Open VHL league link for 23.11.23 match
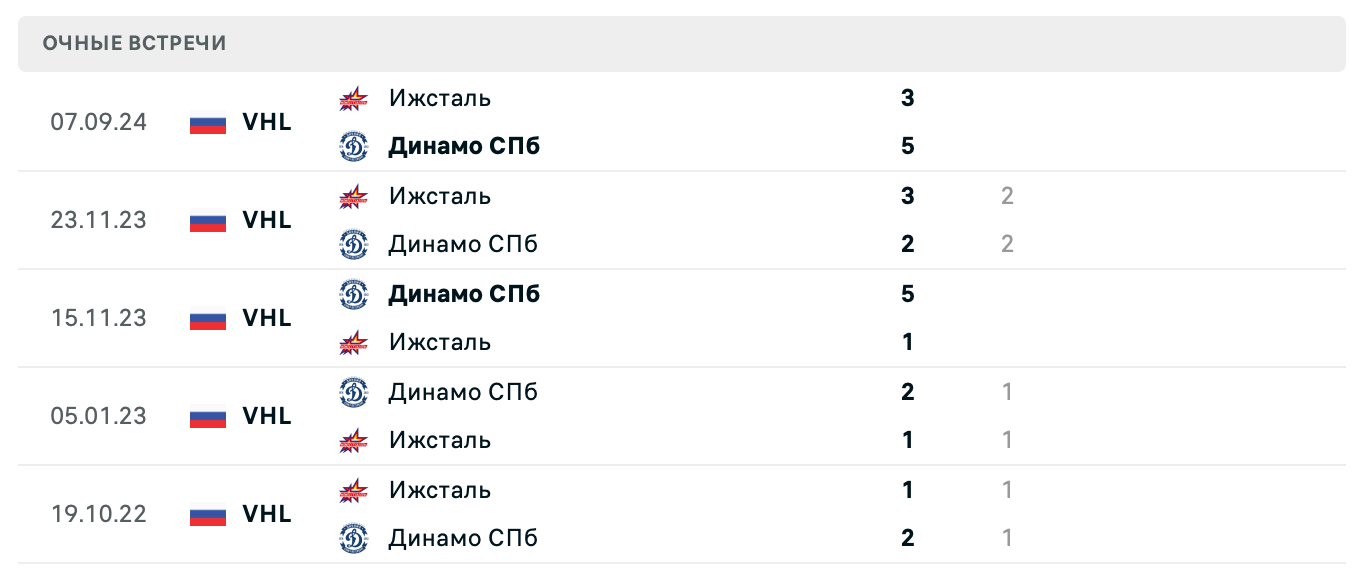This screenshot has width=1360, height=578. click(267, 220)
